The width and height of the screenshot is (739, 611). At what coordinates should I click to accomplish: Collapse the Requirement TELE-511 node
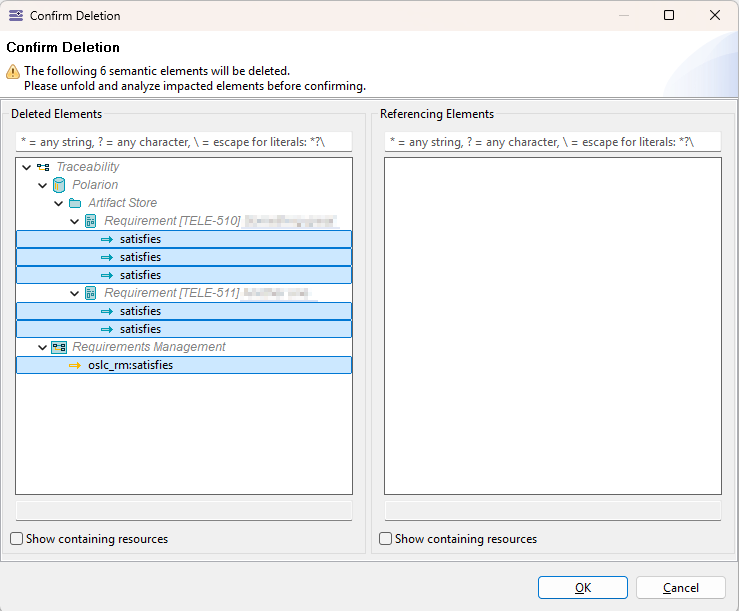pos(74,293)
